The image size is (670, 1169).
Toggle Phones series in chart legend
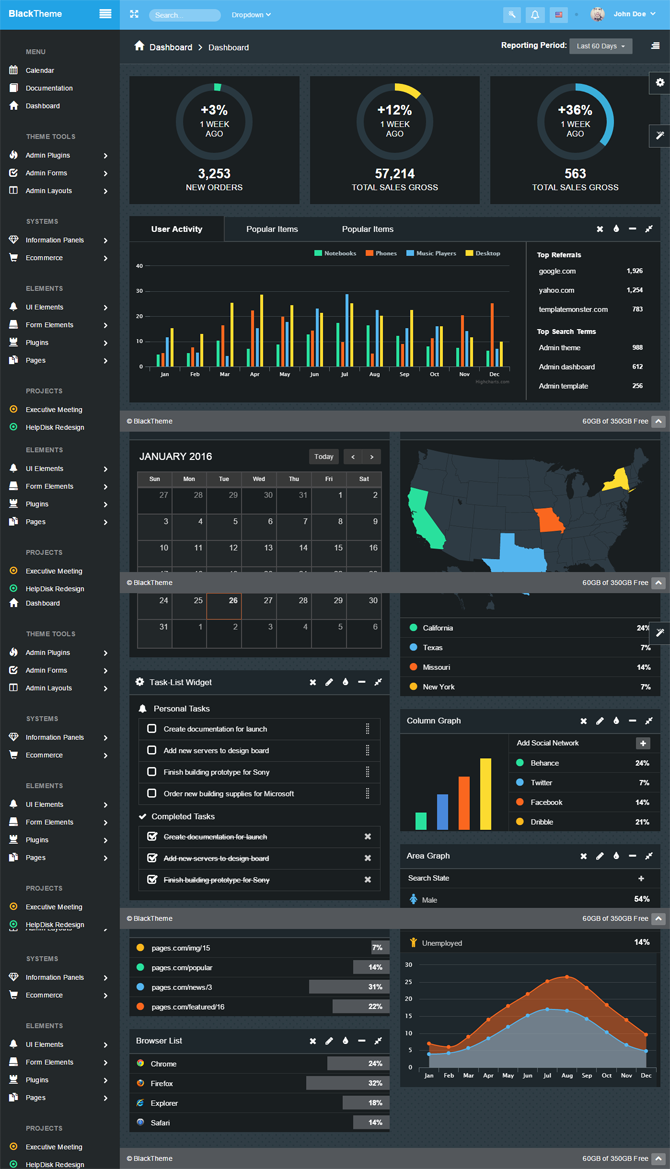click(381, 253)
